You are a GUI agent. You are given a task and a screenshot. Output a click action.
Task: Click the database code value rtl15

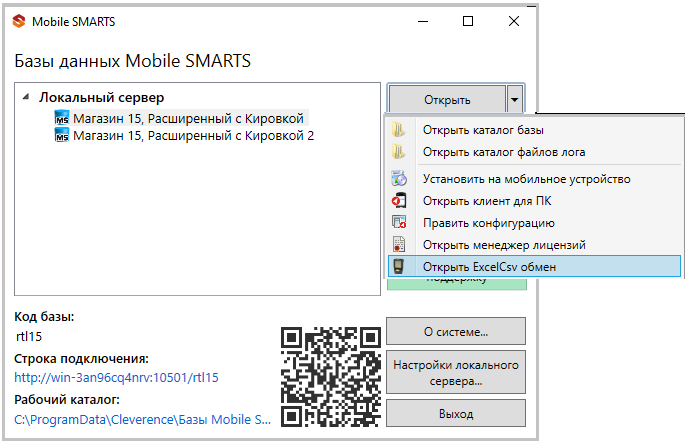29,336
